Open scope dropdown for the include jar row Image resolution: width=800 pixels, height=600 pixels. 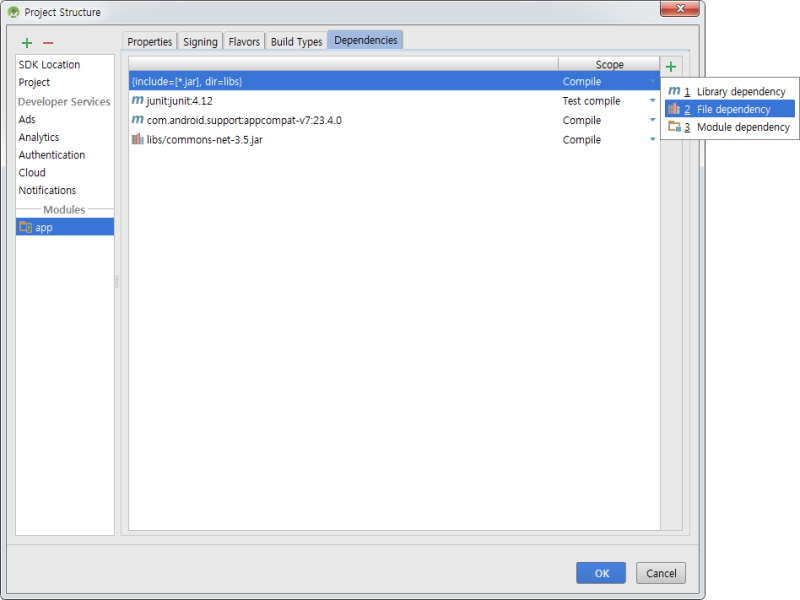coord(652,81)
